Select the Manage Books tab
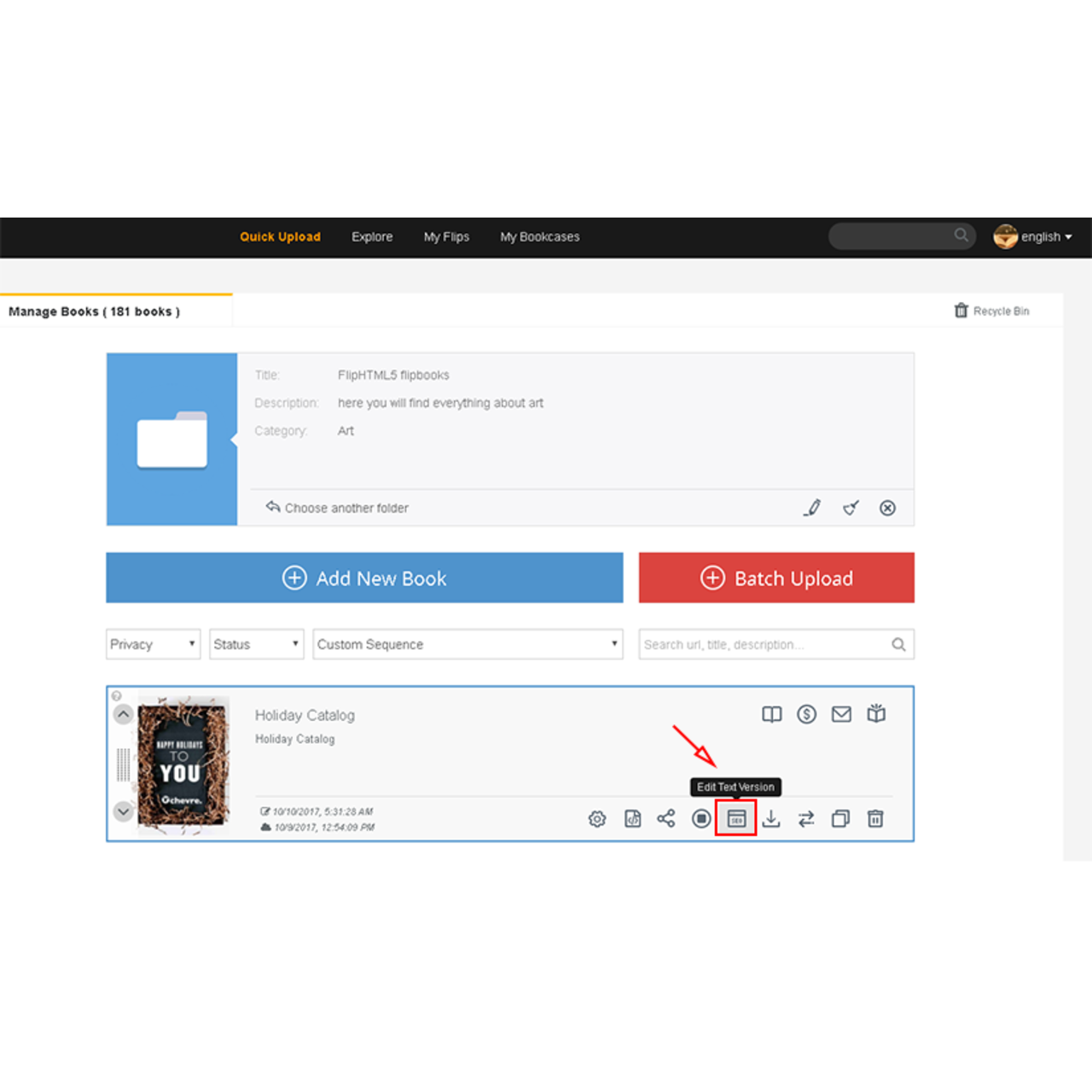 pos(94,311)
